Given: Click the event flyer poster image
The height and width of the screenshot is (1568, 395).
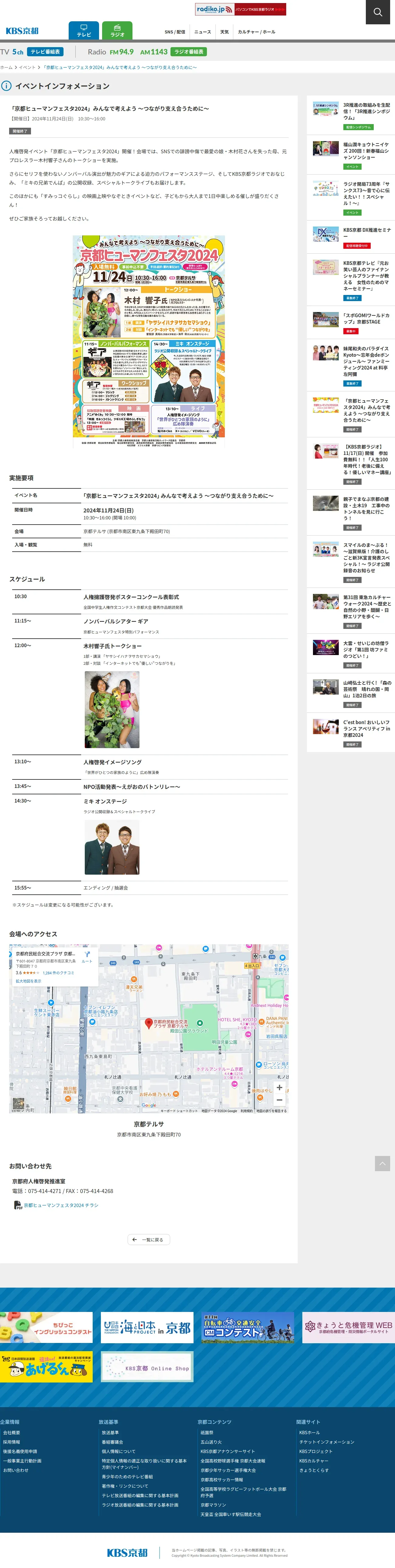Looking at the screenshot, I should click(149, 342).
